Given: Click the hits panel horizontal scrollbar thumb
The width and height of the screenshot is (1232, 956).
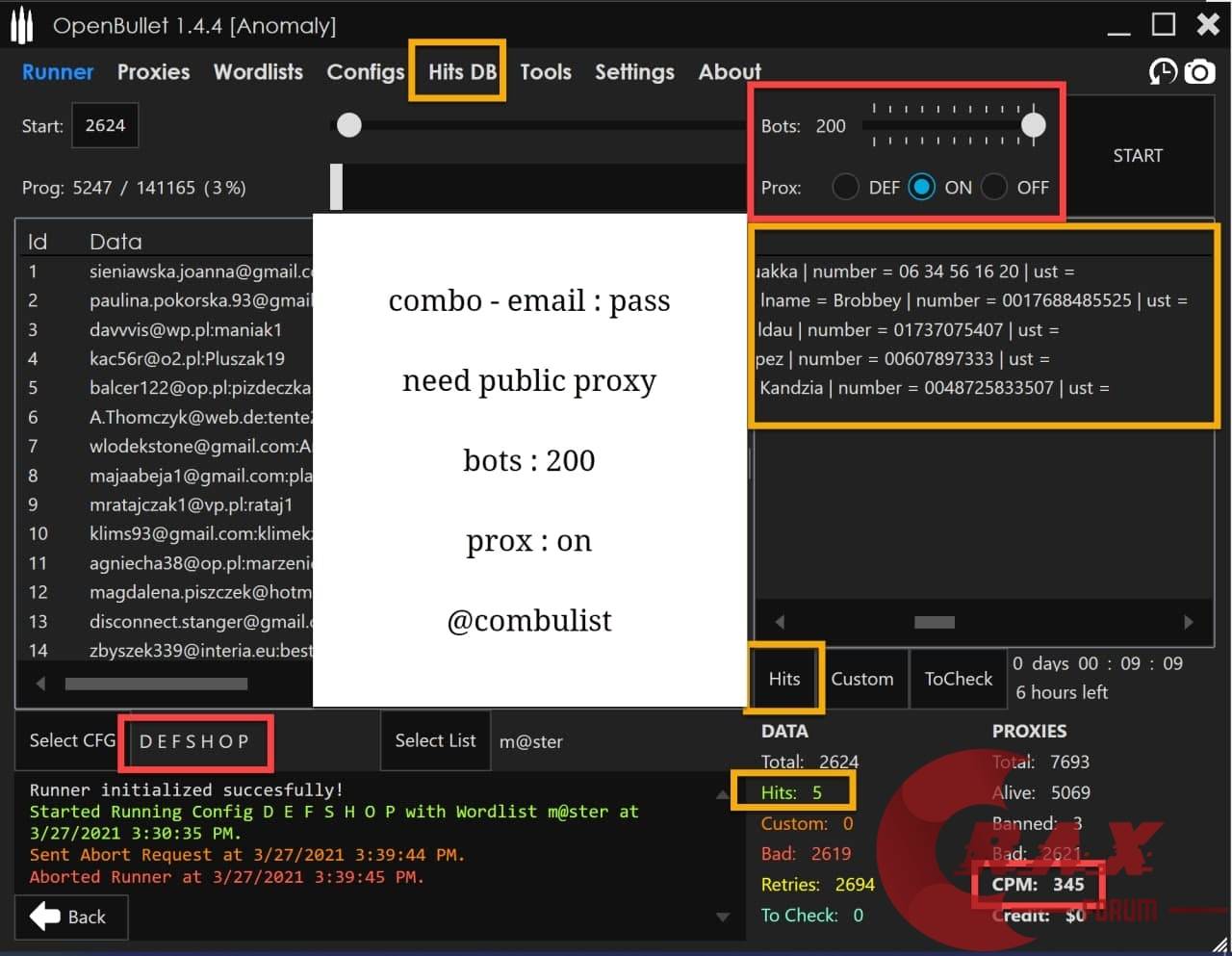Looking at the screenshot, I should click(x=934, y=622).
